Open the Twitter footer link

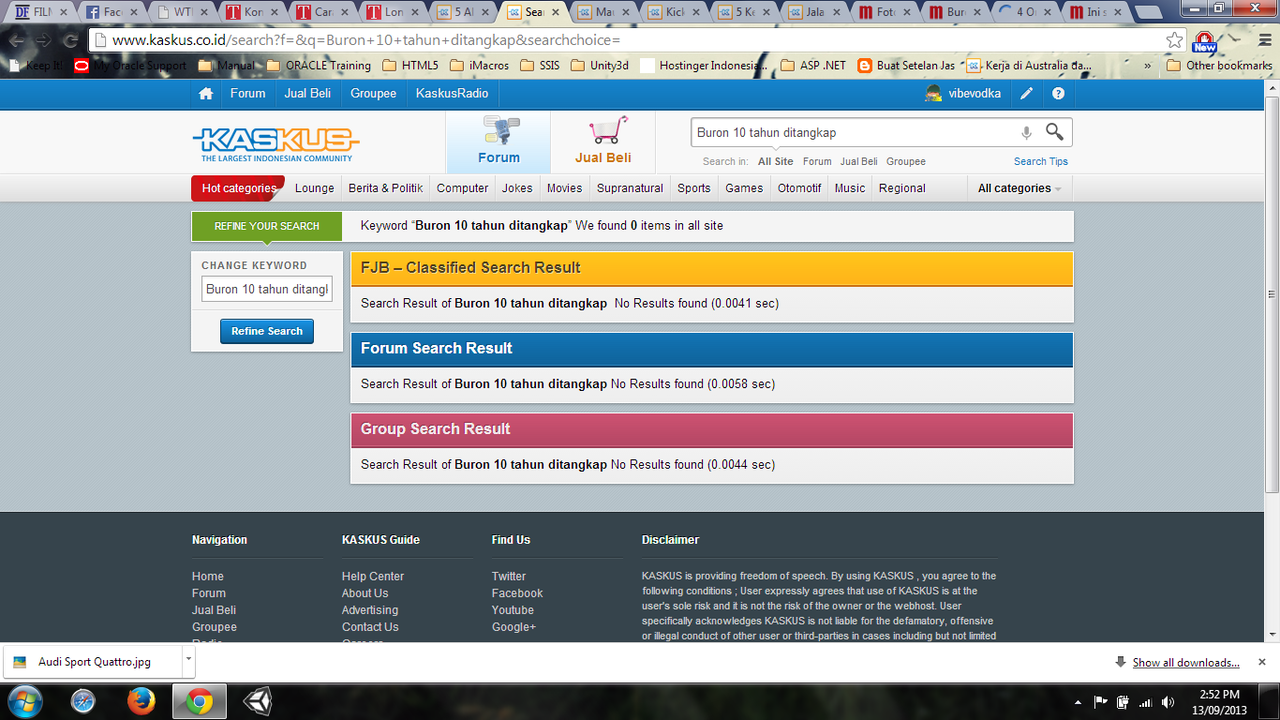pos(508,576)
